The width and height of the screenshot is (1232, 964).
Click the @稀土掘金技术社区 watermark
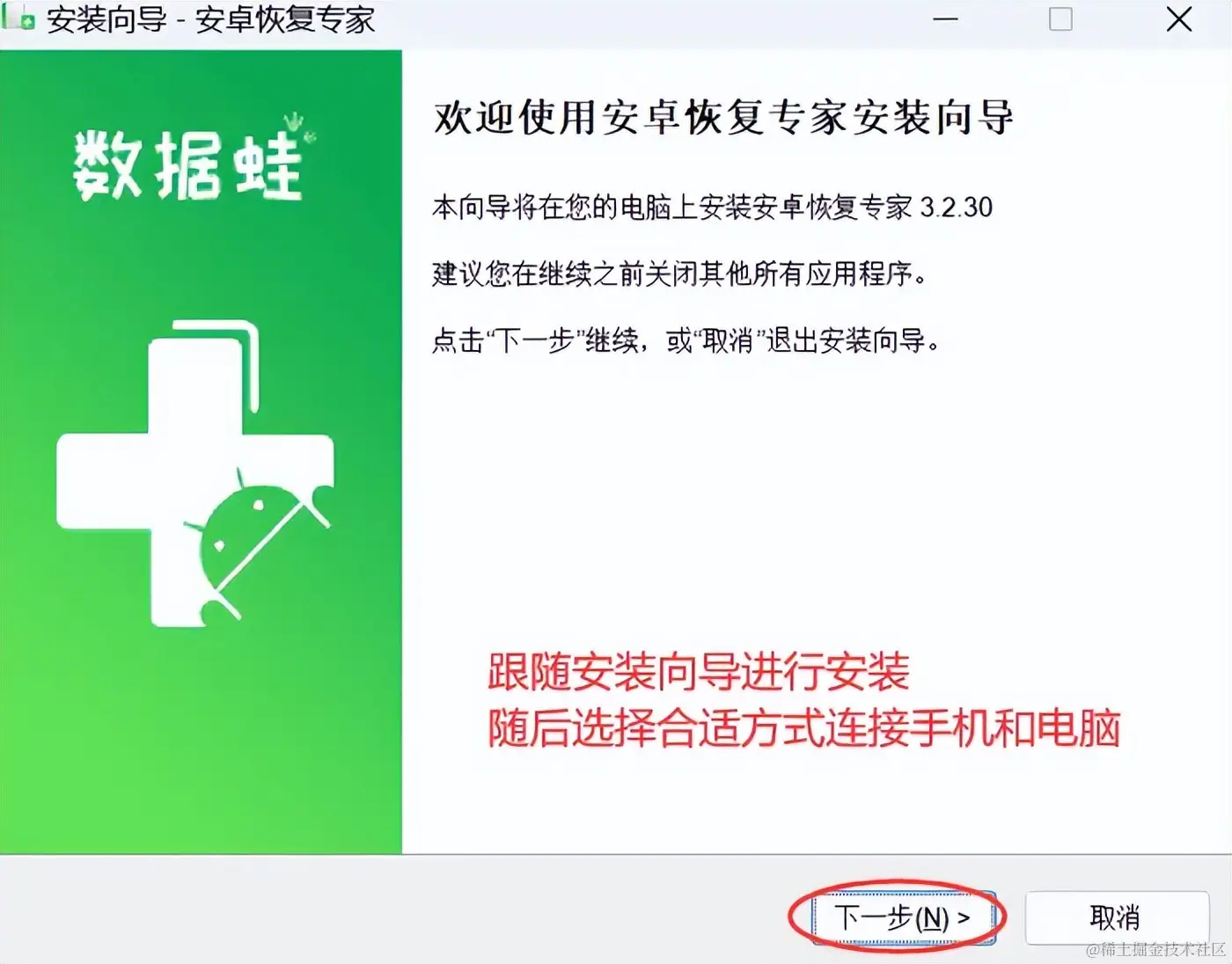[1155, 950]
